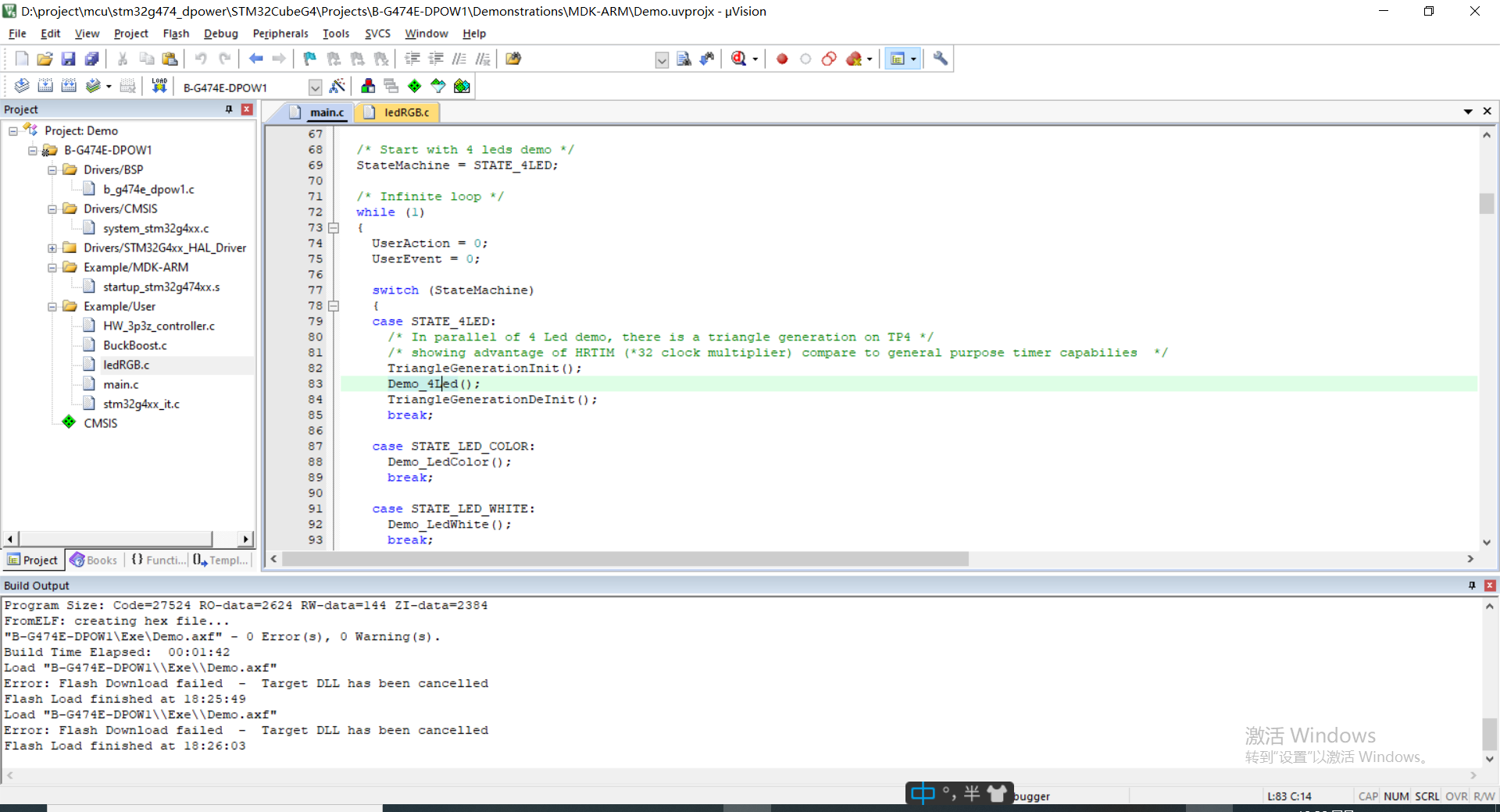This screenshot has height=812, width=1500.
Task: Open Configuration wrench icon
Action: pyautogui.click(x=941, y=59)
